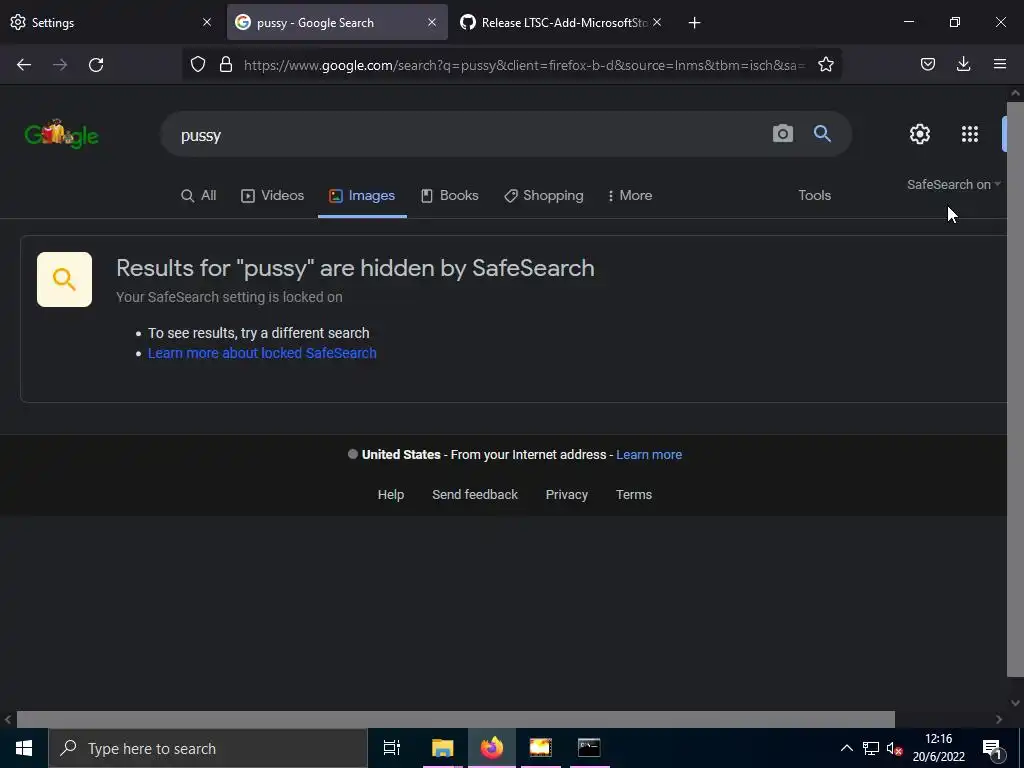The width and height of the screenshot is (1024, 768).
Task: Open Learn more about locked SafeSearch link
Action: [x=262, y=353]
